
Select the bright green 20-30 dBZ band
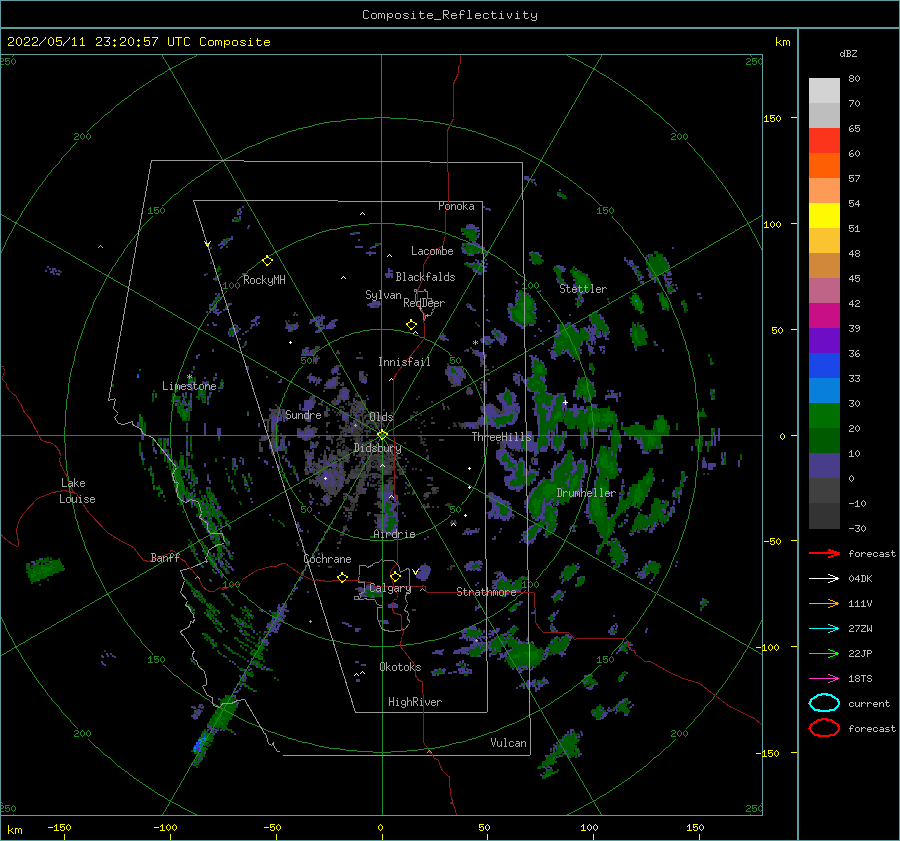(824, 415)
